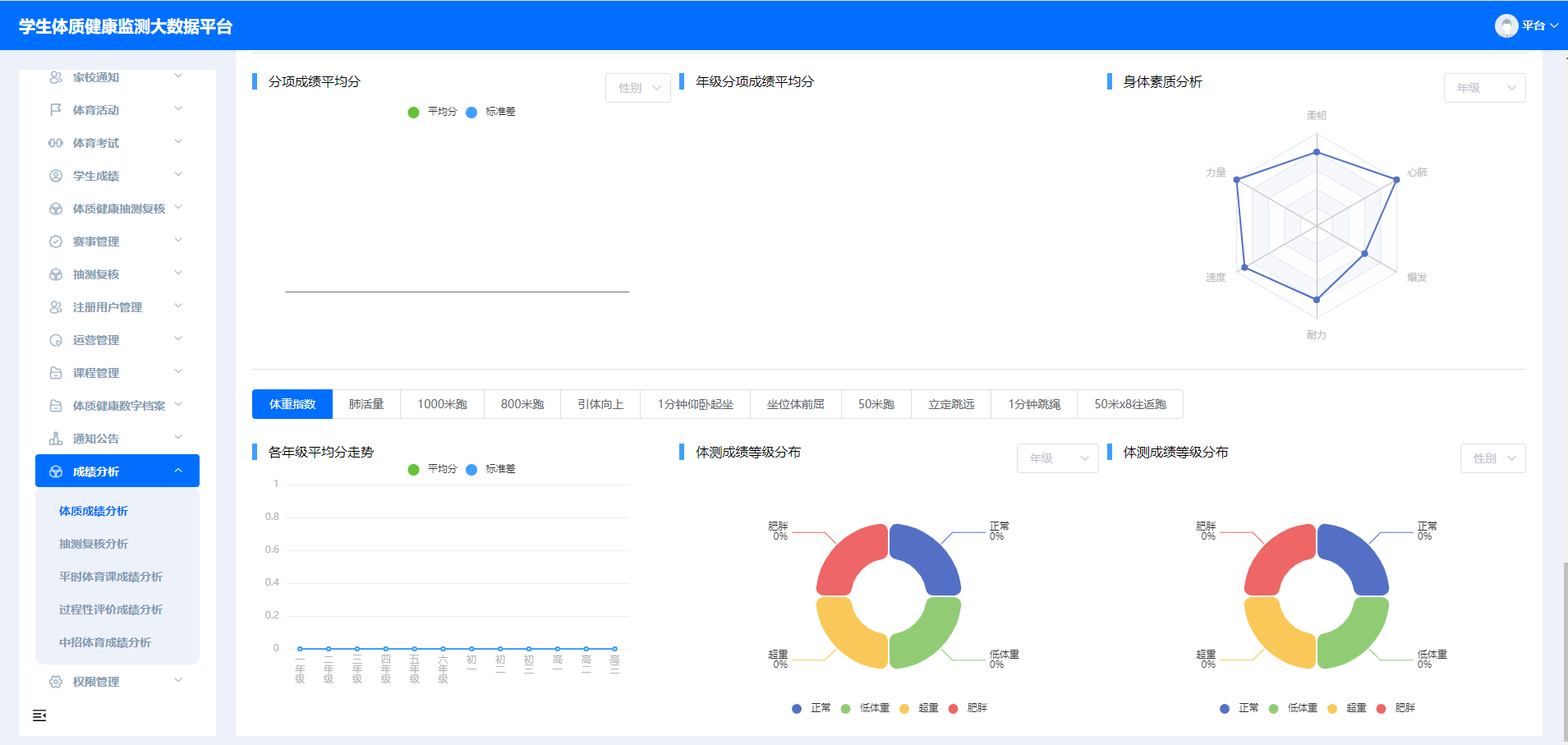Click the folder icon beside 课程管理
Screen dimensions: 1568x745
(x=56, y=373)
